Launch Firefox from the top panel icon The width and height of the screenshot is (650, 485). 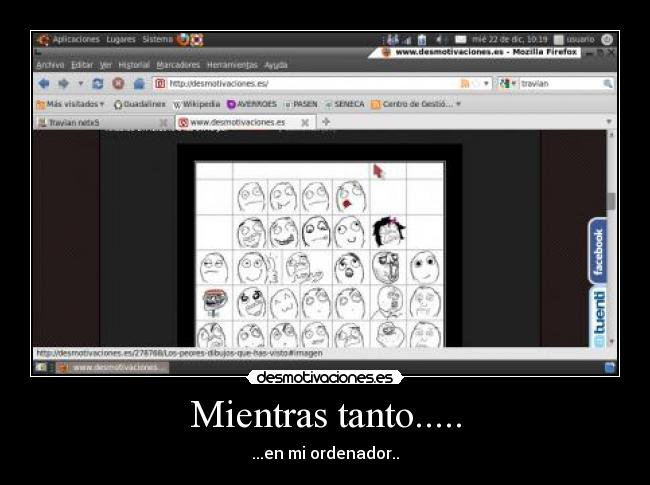coord(183,39)
